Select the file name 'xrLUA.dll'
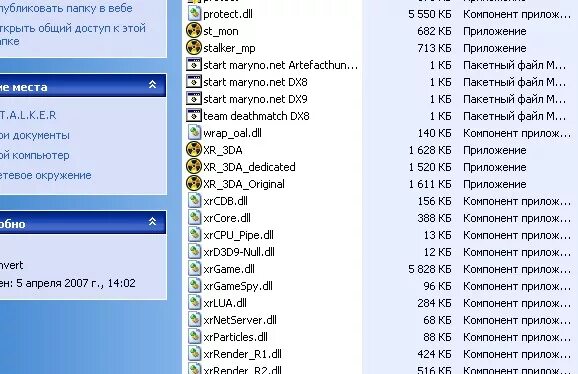 (x=225, y=303)
